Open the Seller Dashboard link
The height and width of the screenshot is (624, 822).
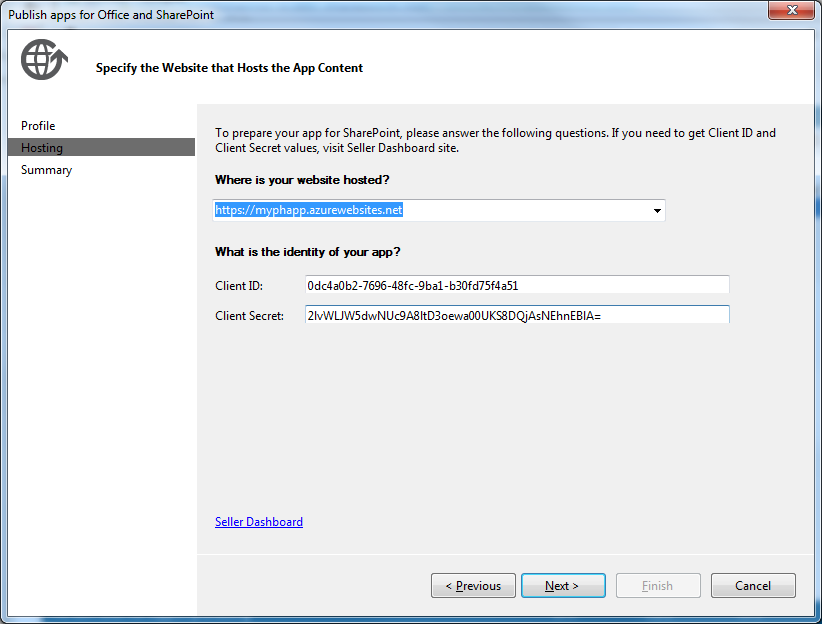tap(258, 521)
